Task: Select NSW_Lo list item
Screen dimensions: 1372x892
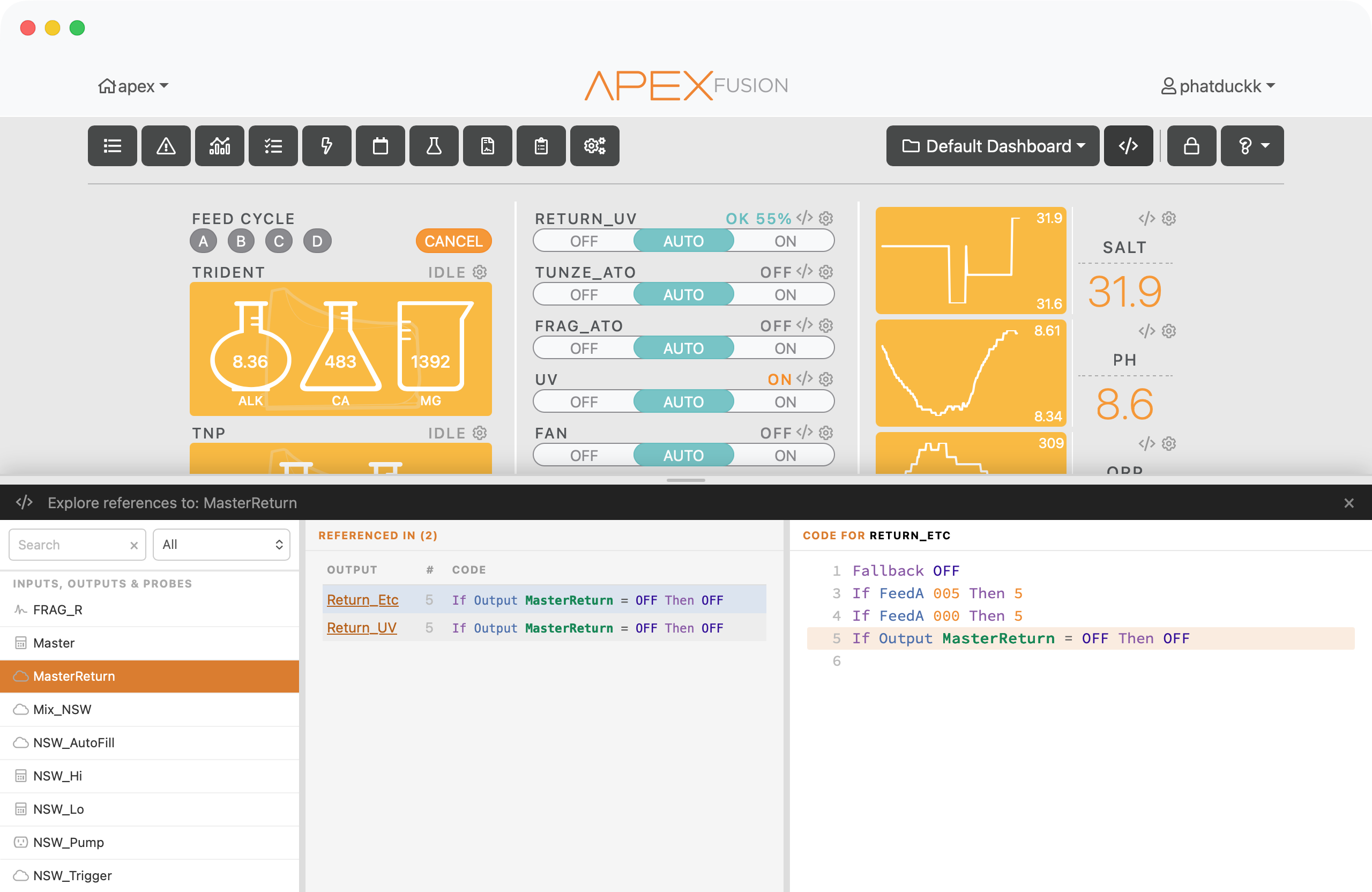Action: tap(150, 809)
